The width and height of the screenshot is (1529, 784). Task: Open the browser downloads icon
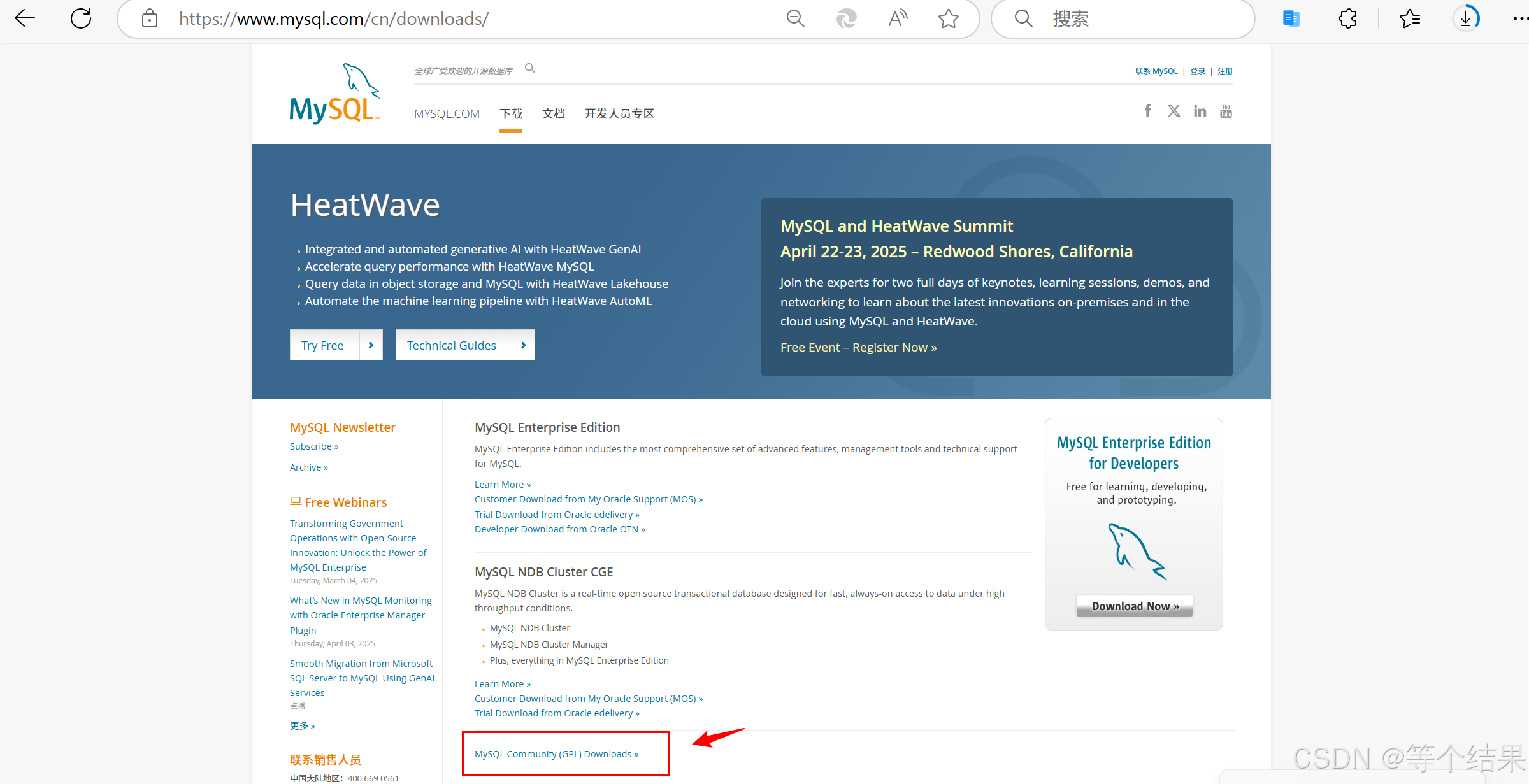[x=1465, y=18]
